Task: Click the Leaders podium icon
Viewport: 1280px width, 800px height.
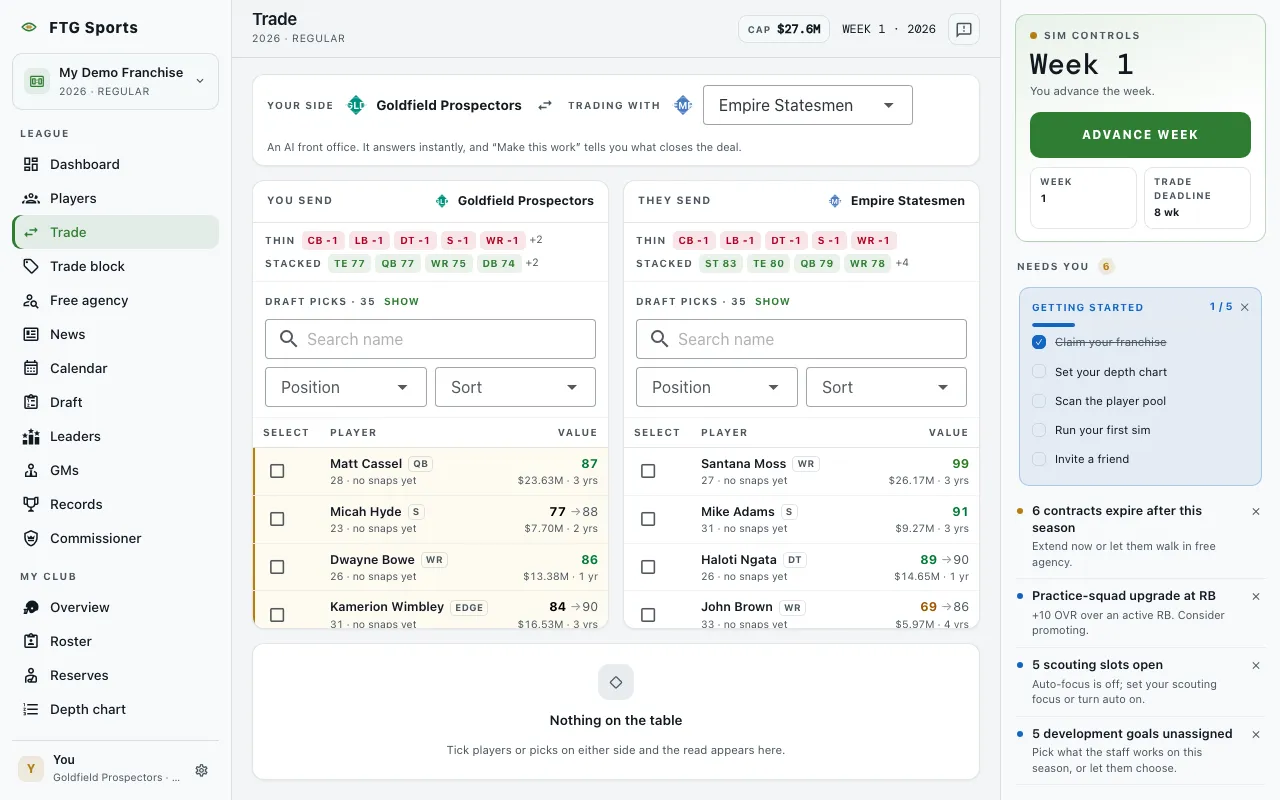Action: pos(31,436)
